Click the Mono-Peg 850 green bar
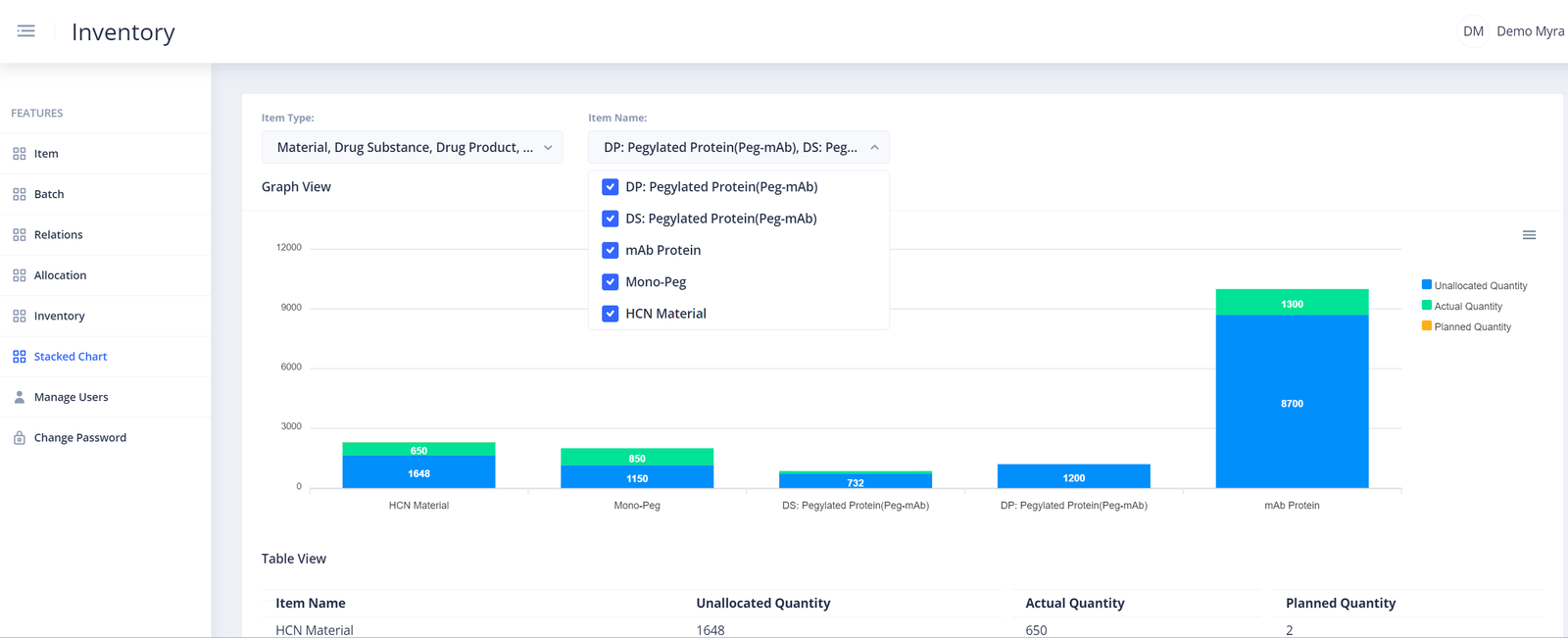This screenshot has width=1568, height=638. (x=637, y=458)
